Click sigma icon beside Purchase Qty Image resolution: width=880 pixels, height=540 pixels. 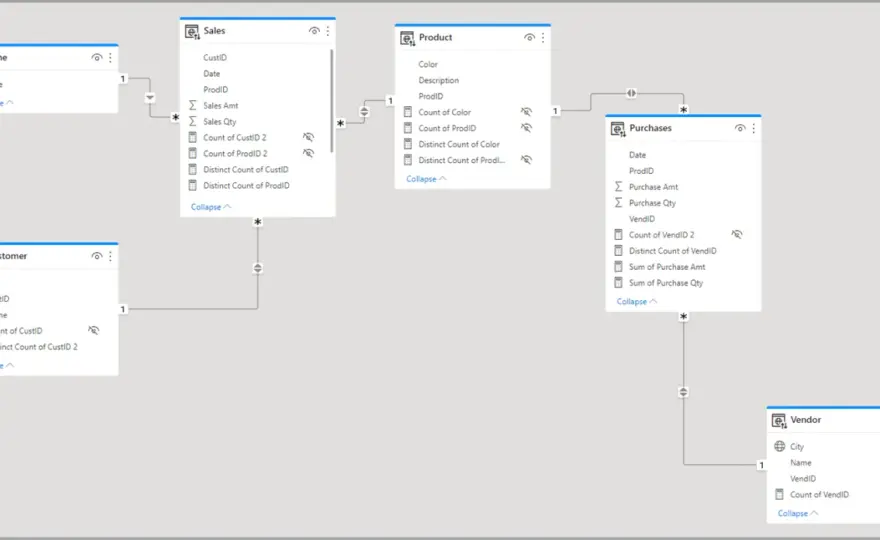pyautogui.click(x=618, y=203)
